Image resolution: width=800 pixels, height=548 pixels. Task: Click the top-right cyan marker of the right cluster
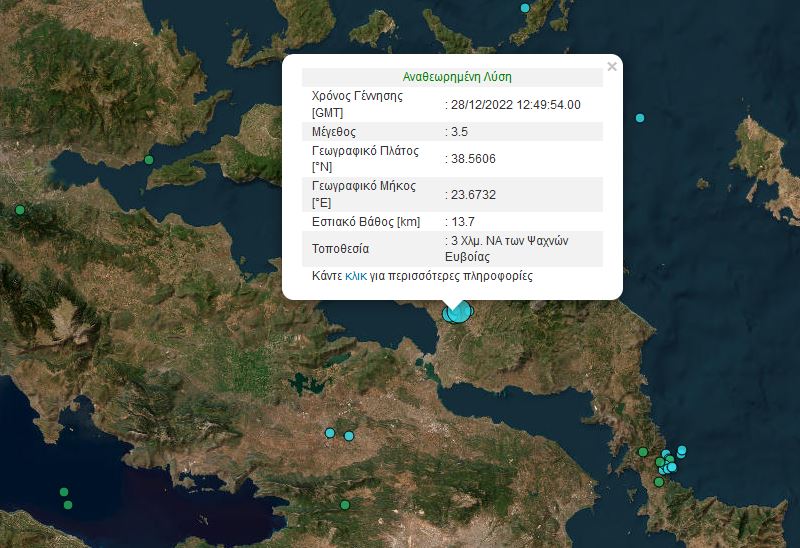click(x=682, y=450)
